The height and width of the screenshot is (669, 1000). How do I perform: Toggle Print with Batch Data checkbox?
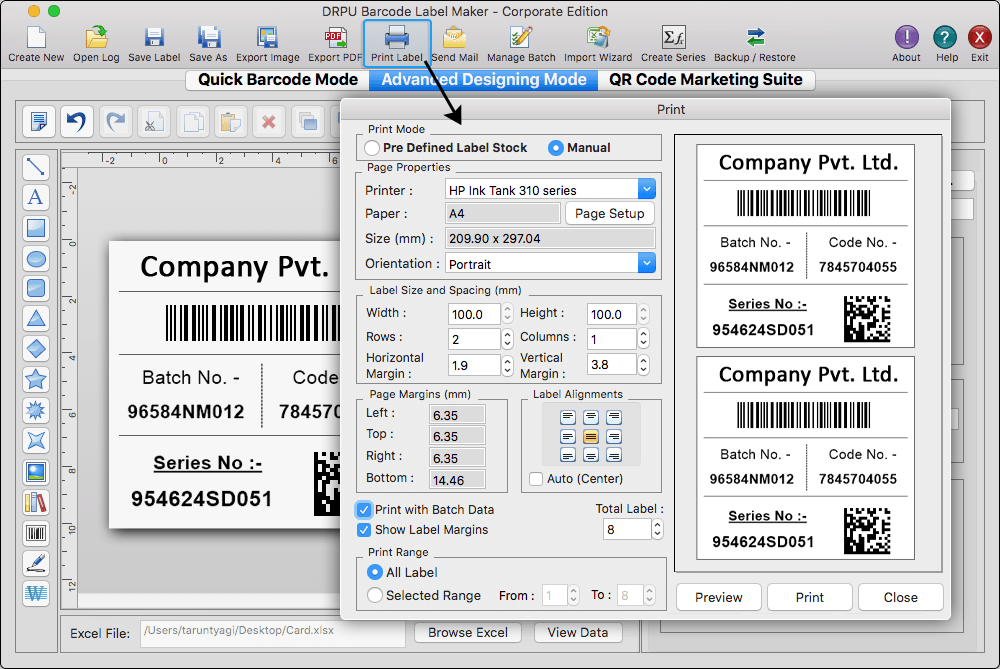(364, 510)
